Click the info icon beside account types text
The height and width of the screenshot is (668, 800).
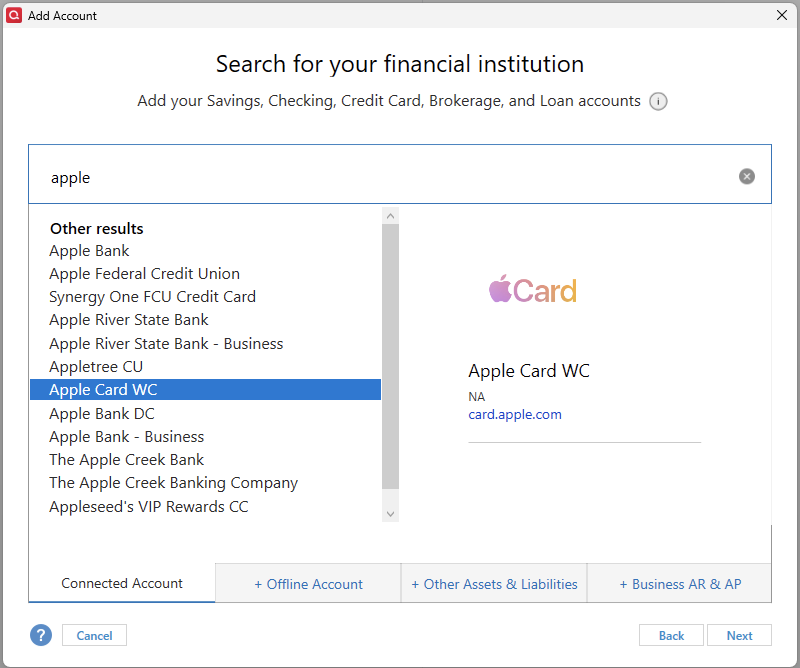coord(658,101)
